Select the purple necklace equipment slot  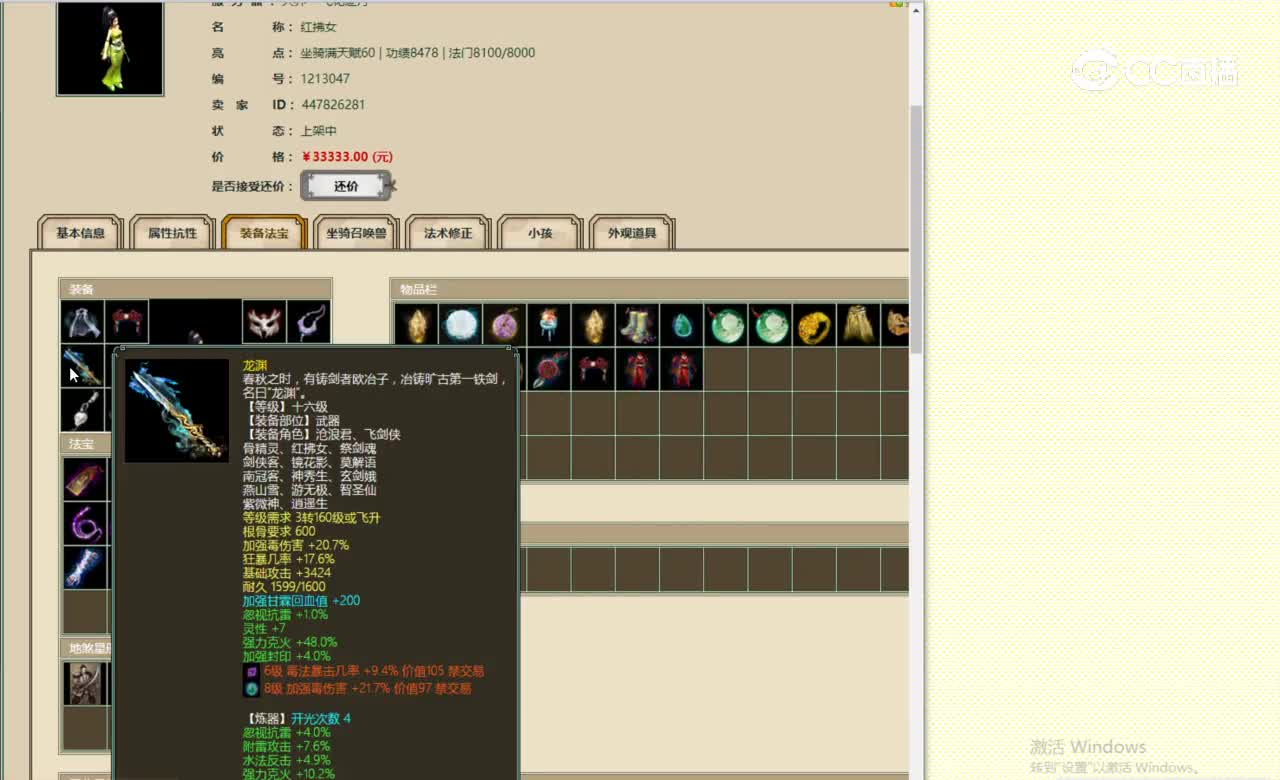(308, 322)
